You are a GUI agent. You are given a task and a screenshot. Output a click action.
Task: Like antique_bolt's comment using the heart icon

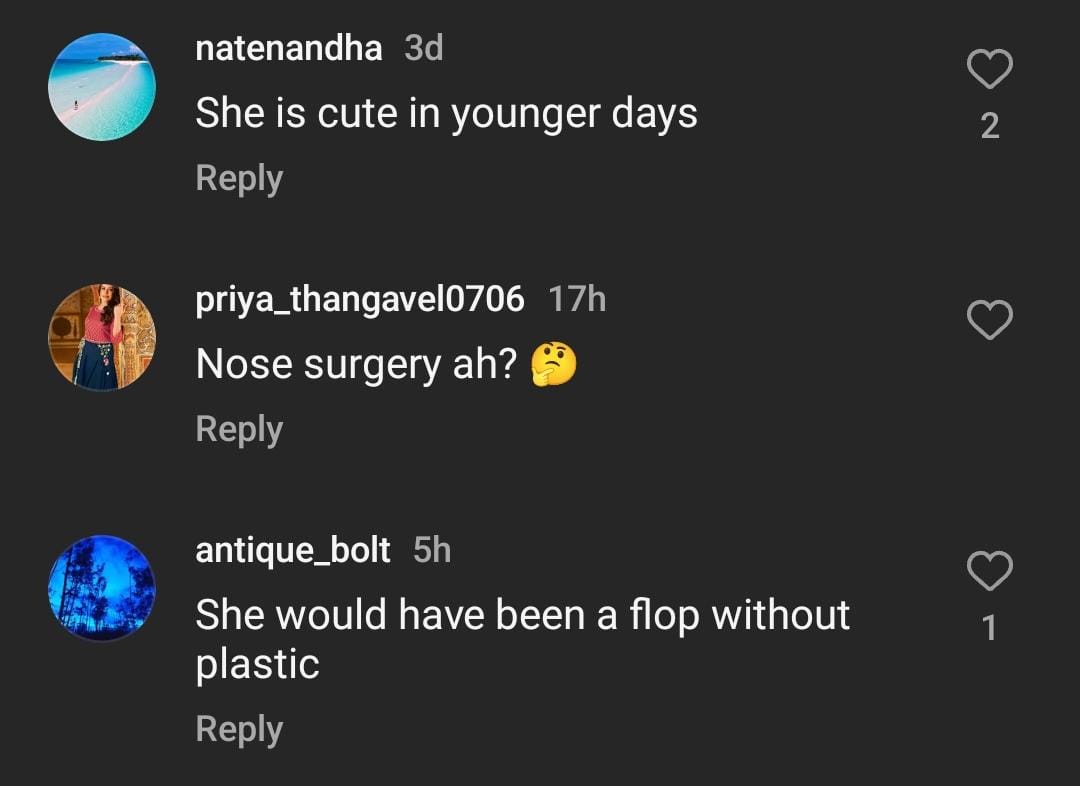990,571
